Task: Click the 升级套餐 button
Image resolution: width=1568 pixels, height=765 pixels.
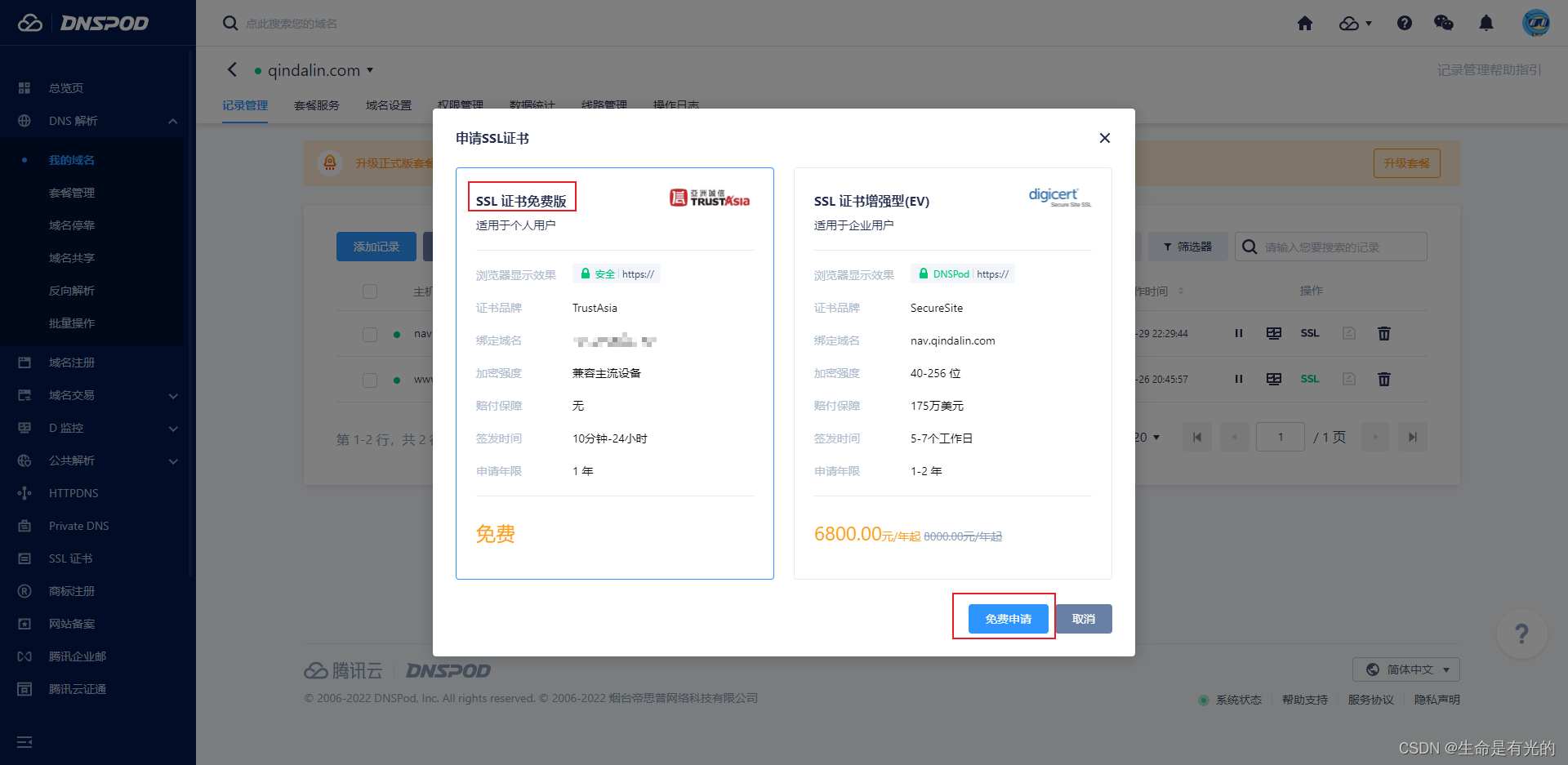Action: coord(1407,163)
